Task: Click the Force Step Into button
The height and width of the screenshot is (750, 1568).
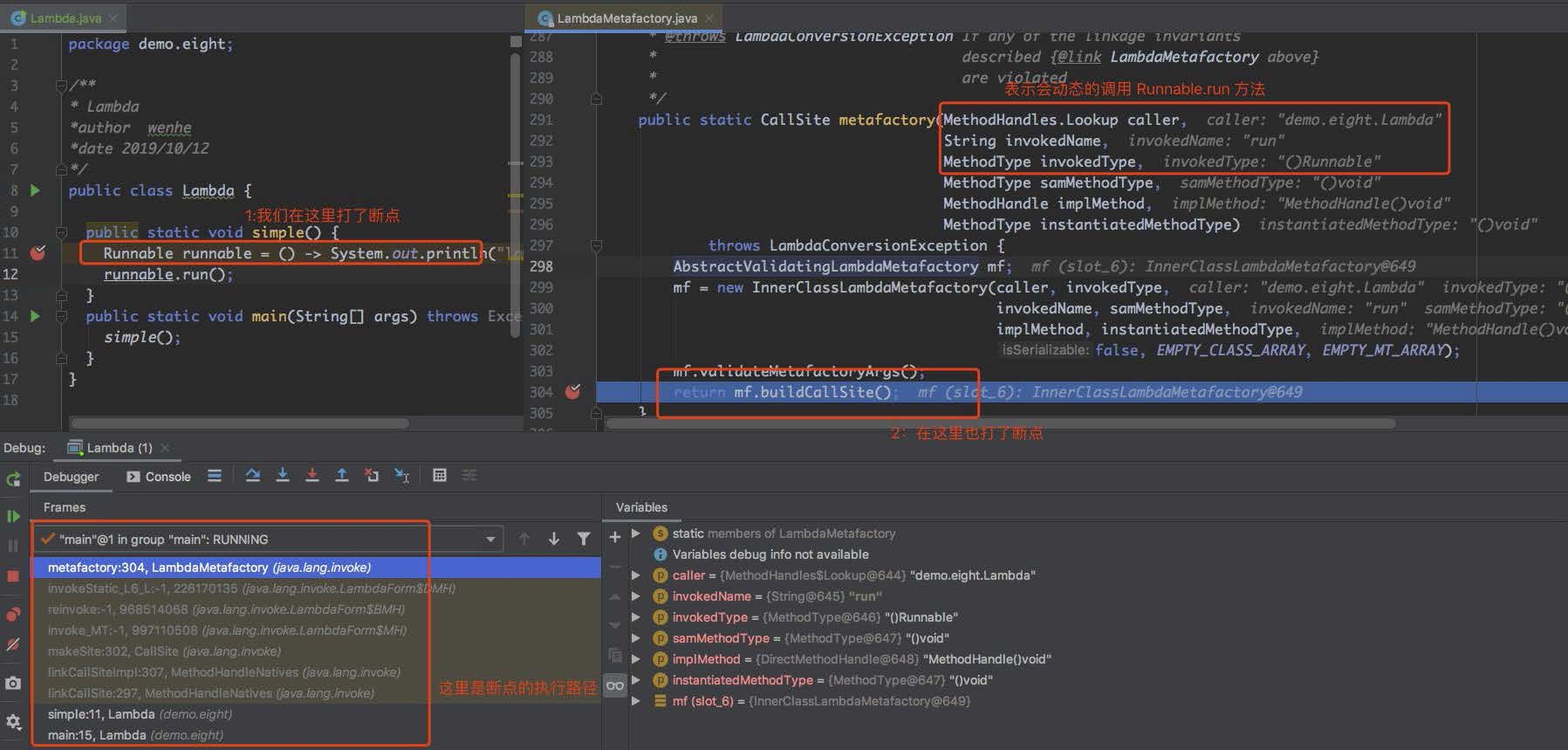Action: [x=312, y=476]
